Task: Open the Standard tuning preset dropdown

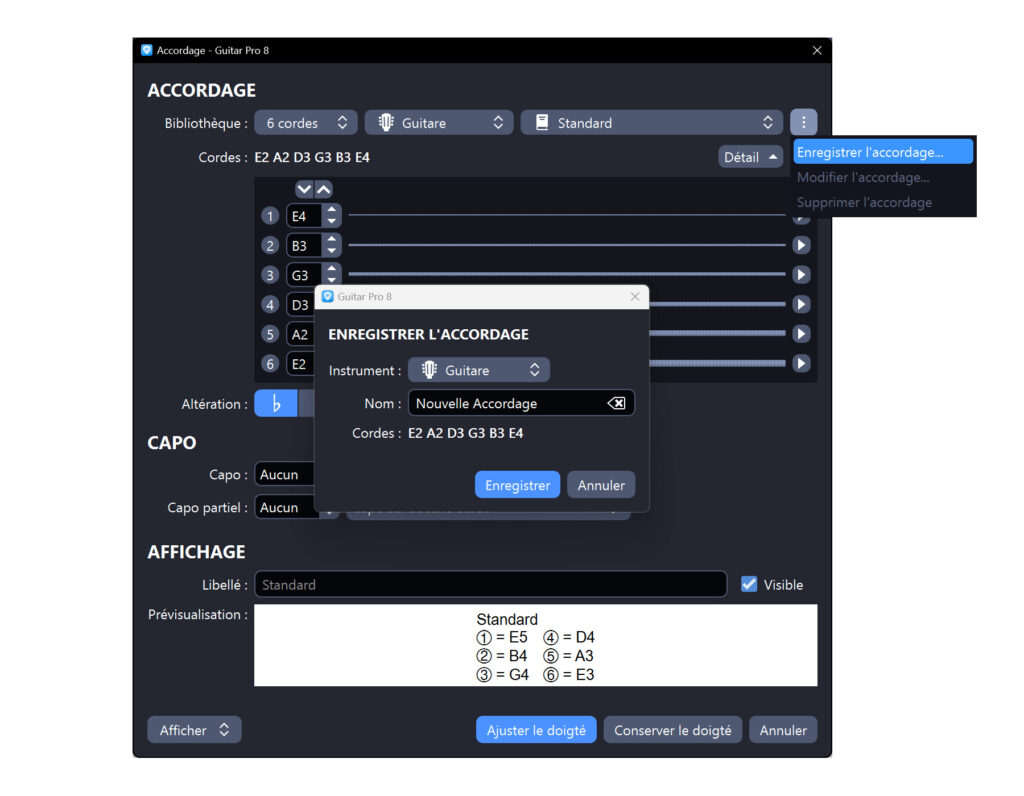Action: [651, 123]
